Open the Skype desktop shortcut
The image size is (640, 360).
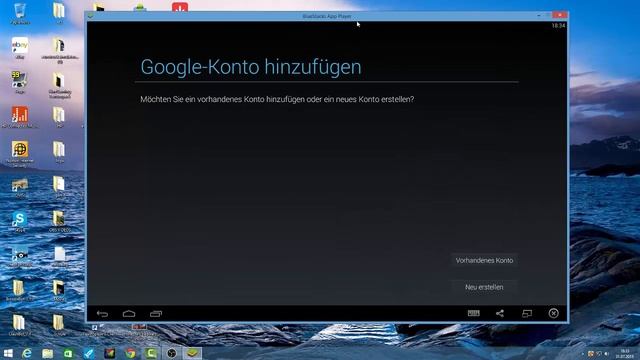(x=20, y=221)
